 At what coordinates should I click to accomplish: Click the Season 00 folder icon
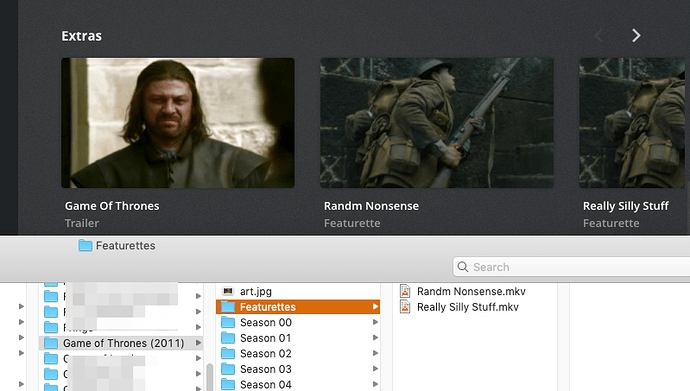click(x=228, y=322)
